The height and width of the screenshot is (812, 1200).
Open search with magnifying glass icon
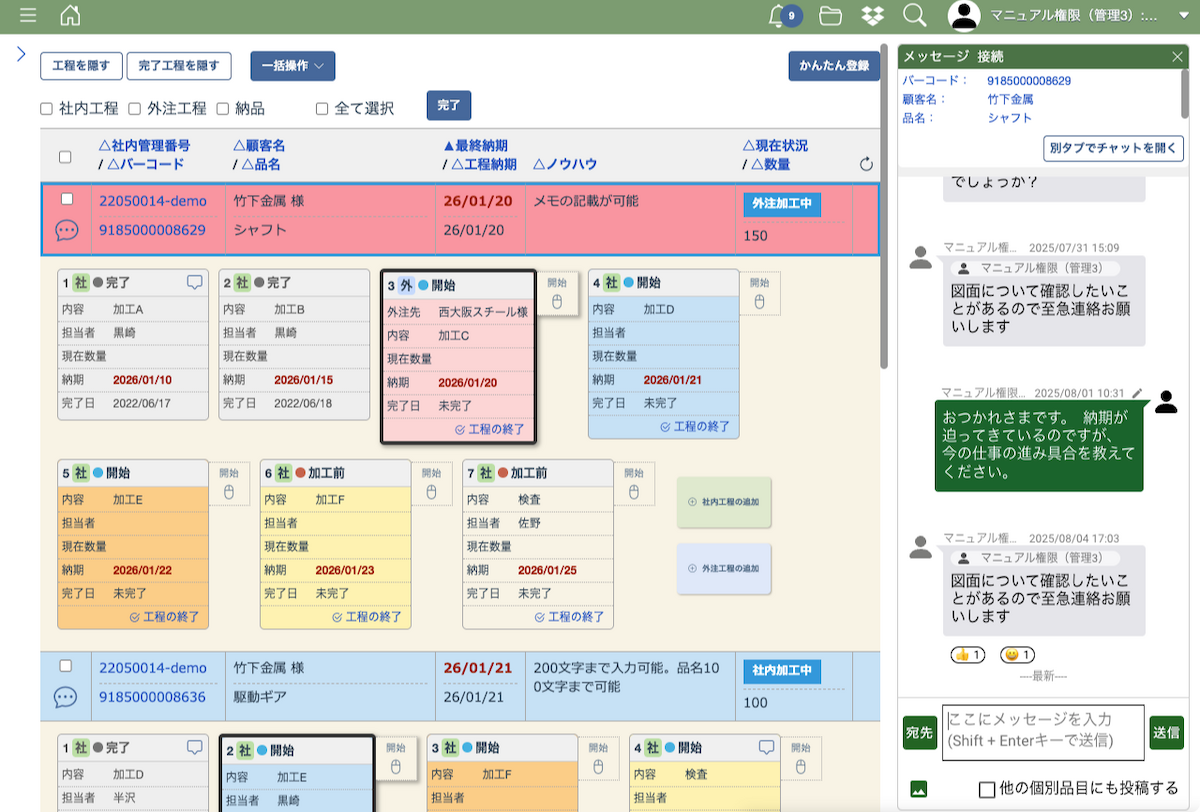coord(914,15)
